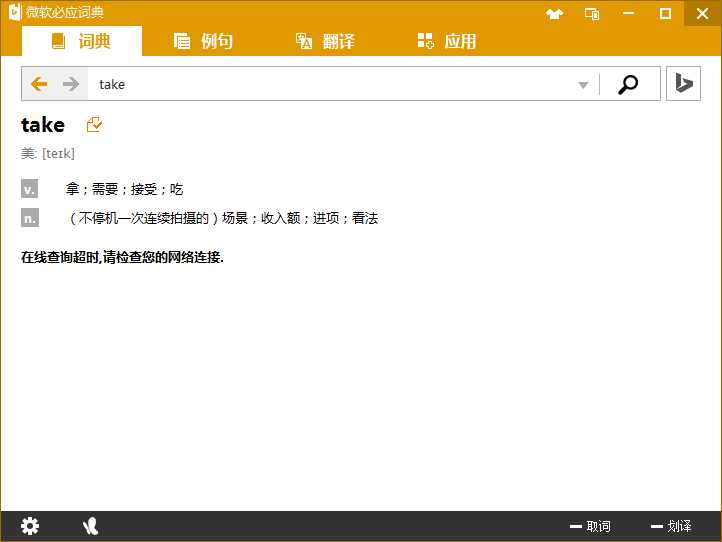Click the v. part-of-speech label
Image resolution: width=722 pixels, height=542 pixels.
29,189
